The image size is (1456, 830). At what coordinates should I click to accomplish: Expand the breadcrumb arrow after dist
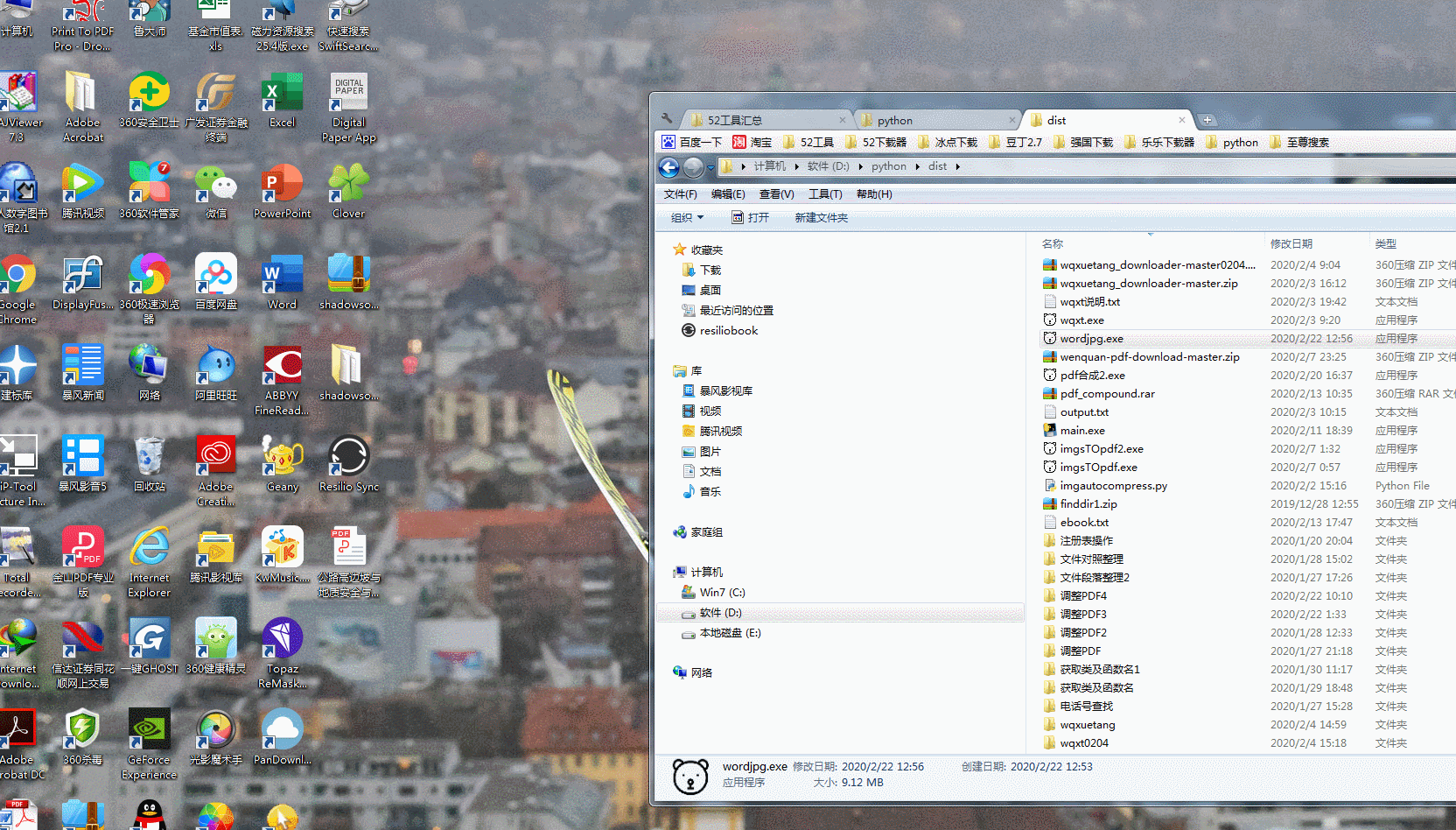[957, 166]
